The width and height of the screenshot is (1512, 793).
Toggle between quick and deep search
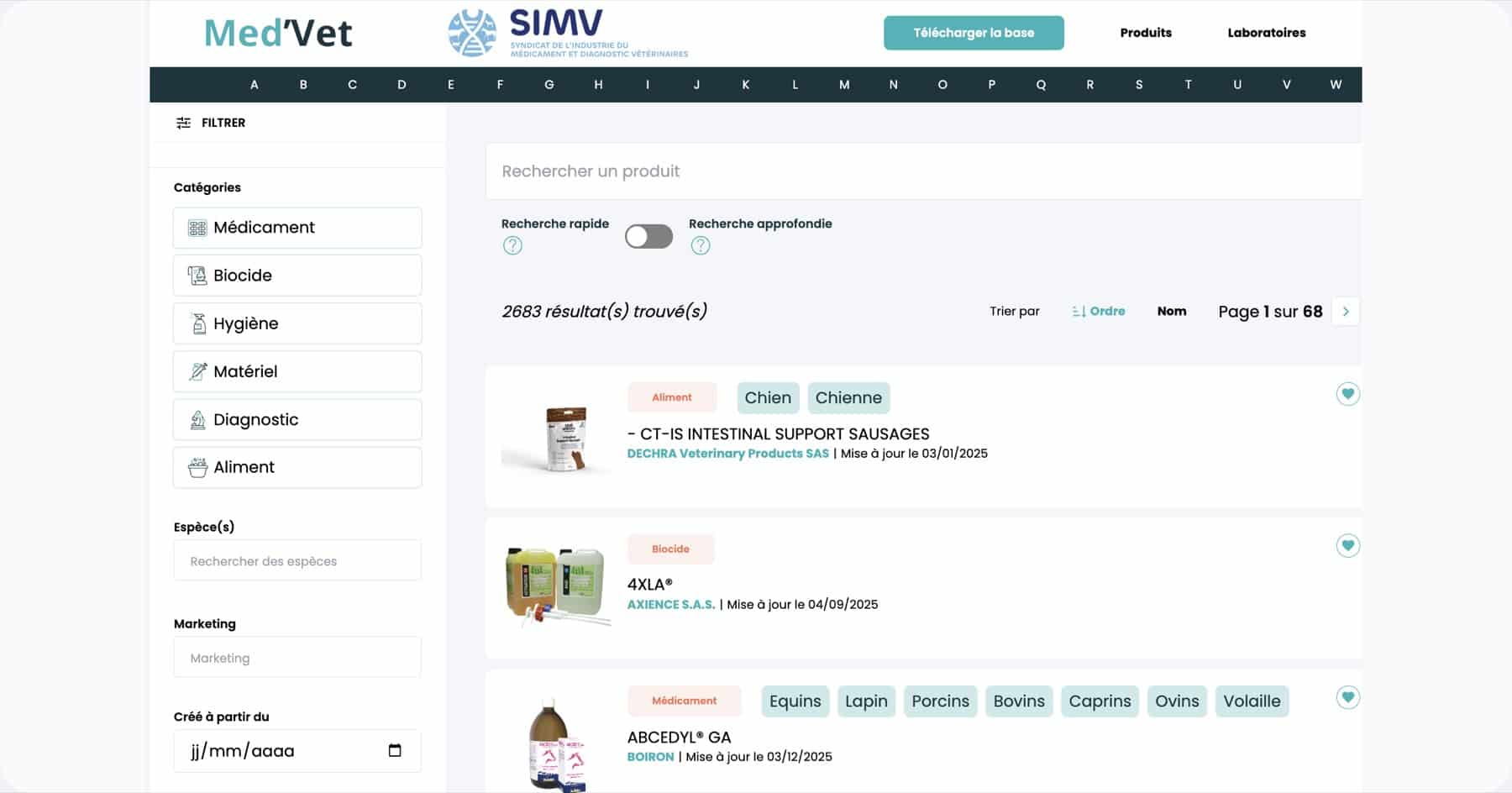(x=648, y=236)
